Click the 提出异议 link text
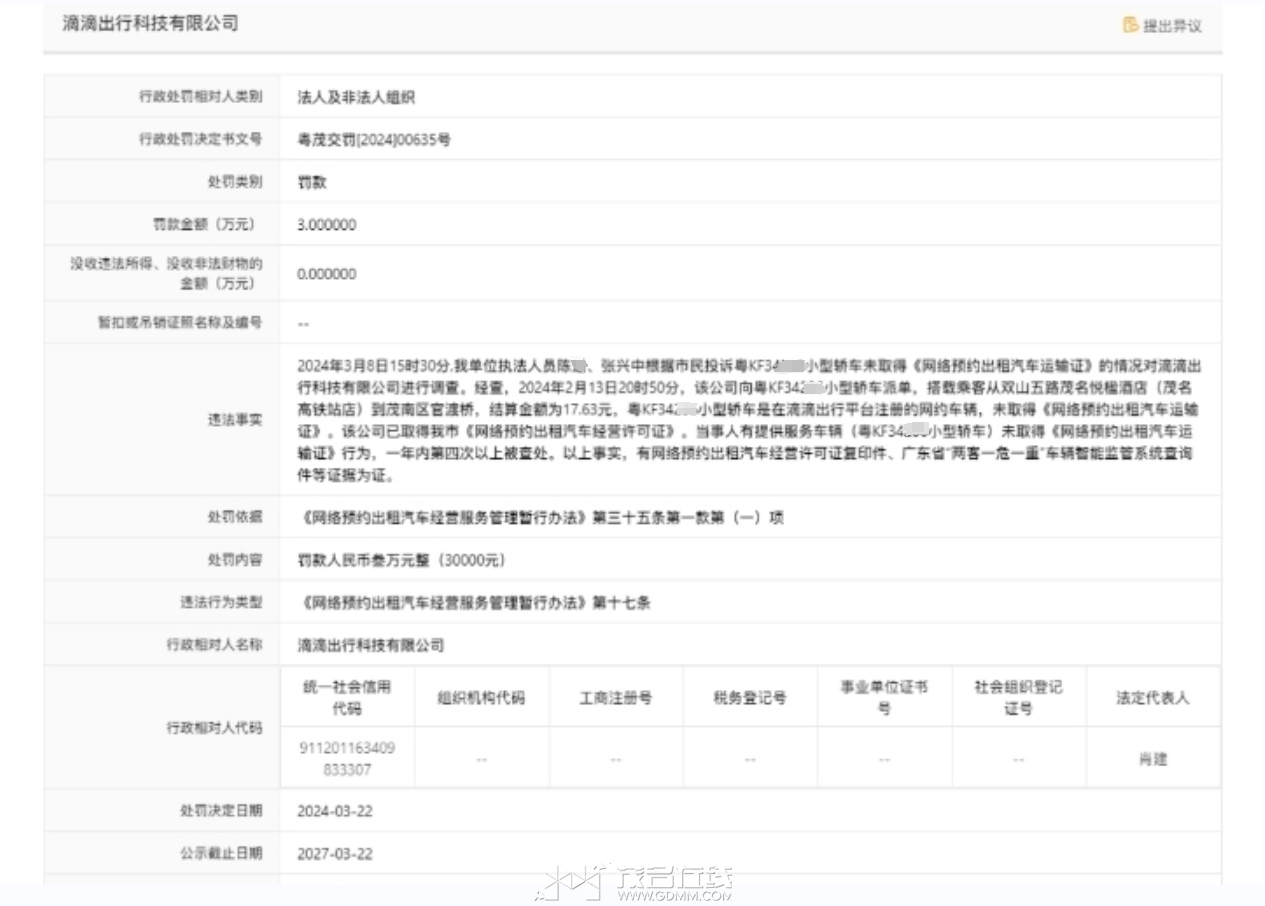The height and width of the screenshot is (906, 1265). [x=1172, y=26]
